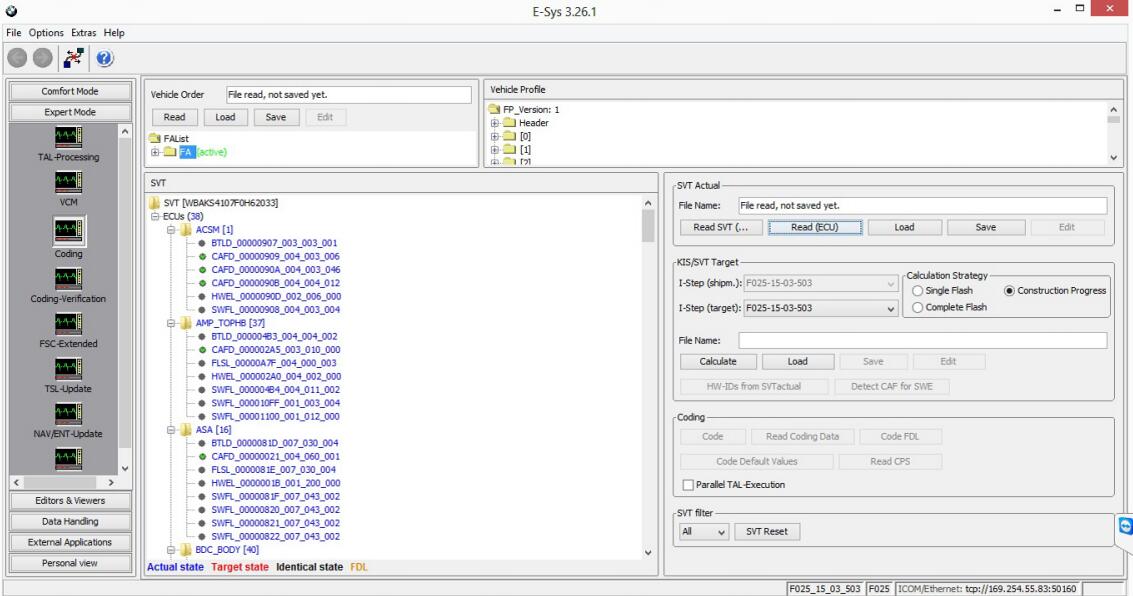Click the FP_Version folder icon
The height and width of the screenshot is (596, 1133).
click(x=495, y=110)
